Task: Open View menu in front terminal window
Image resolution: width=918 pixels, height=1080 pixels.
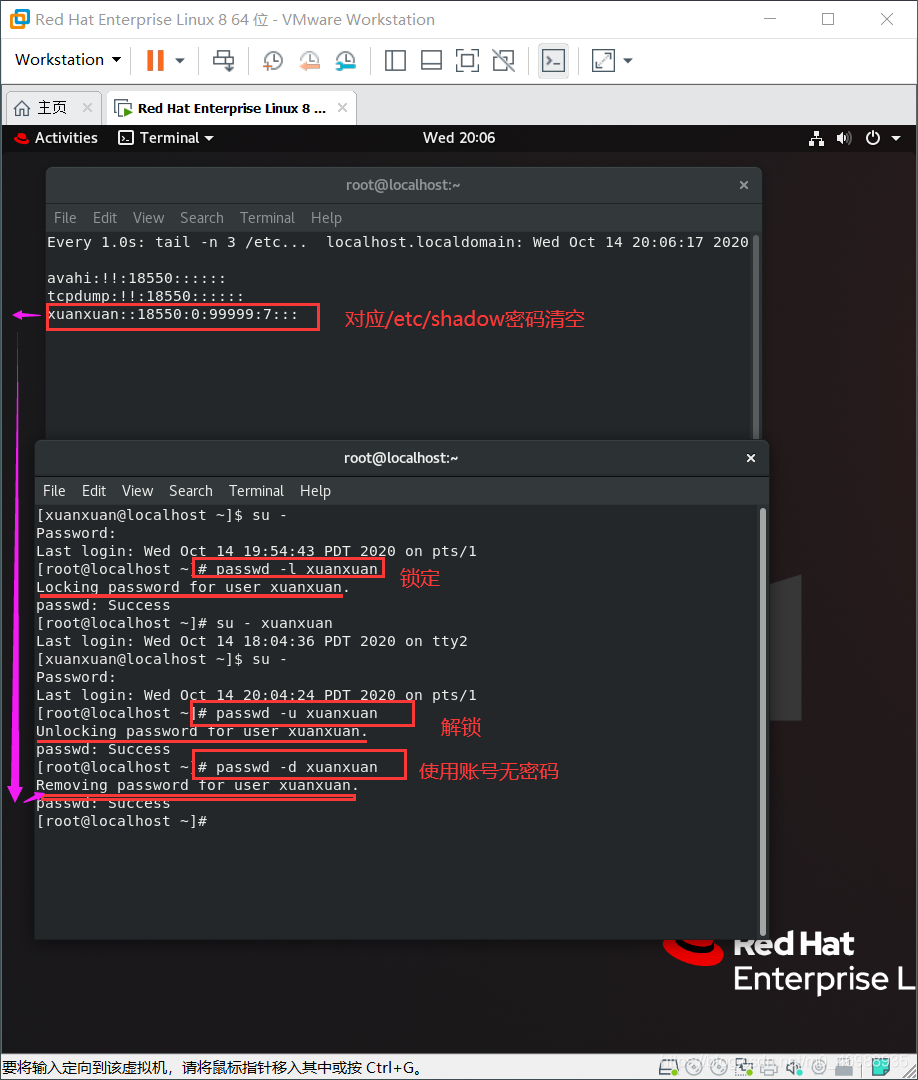Action: click(137, 490)
